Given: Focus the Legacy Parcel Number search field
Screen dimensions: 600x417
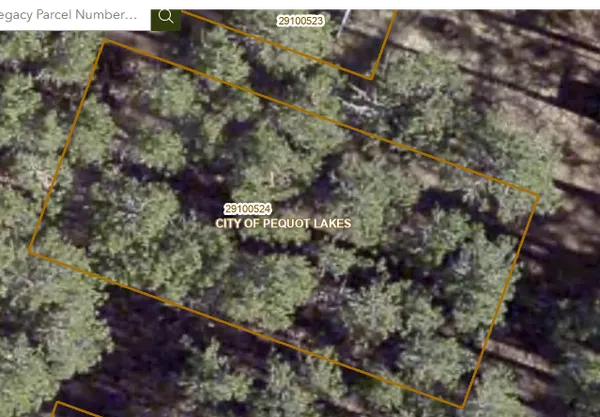Looking at the screenshot, I should [x=75, y=15].
